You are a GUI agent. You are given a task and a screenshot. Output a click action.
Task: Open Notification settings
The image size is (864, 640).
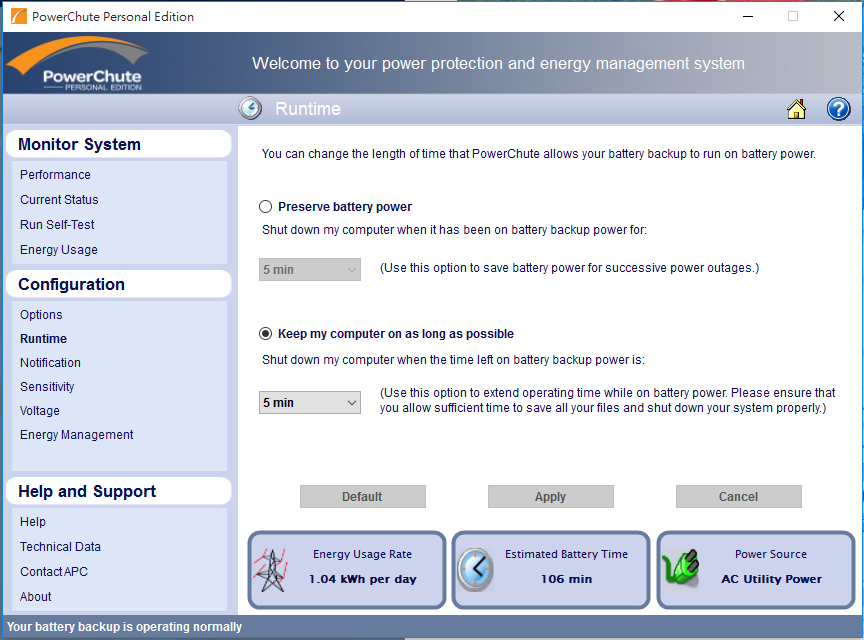(50, 363)
